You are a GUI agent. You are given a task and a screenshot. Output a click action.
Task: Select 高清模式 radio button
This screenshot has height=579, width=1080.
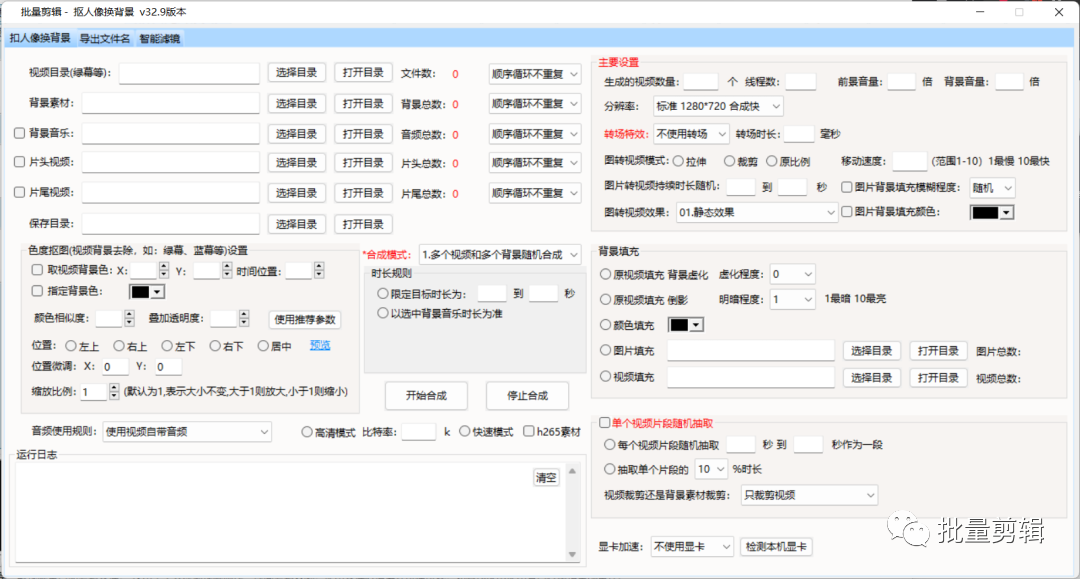307,432
